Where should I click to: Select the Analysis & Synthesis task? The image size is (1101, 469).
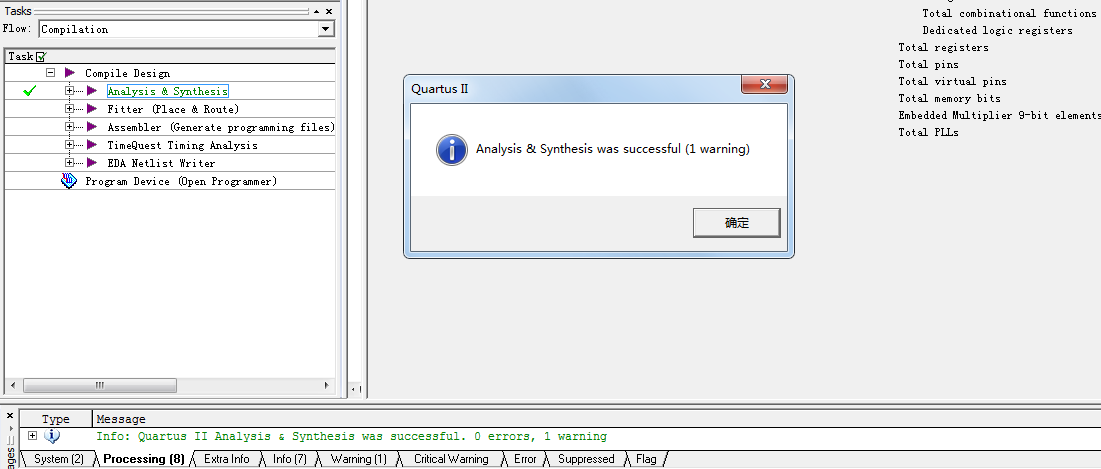click(x=167, y=91)
